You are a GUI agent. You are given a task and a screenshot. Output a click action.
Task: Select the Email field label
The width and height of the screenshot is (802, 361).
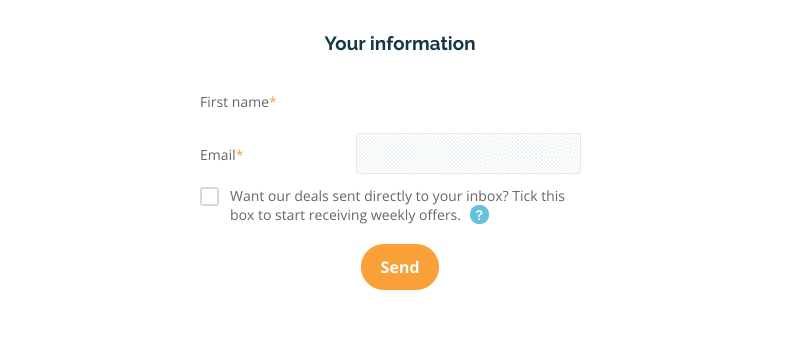tap(218, 155)
